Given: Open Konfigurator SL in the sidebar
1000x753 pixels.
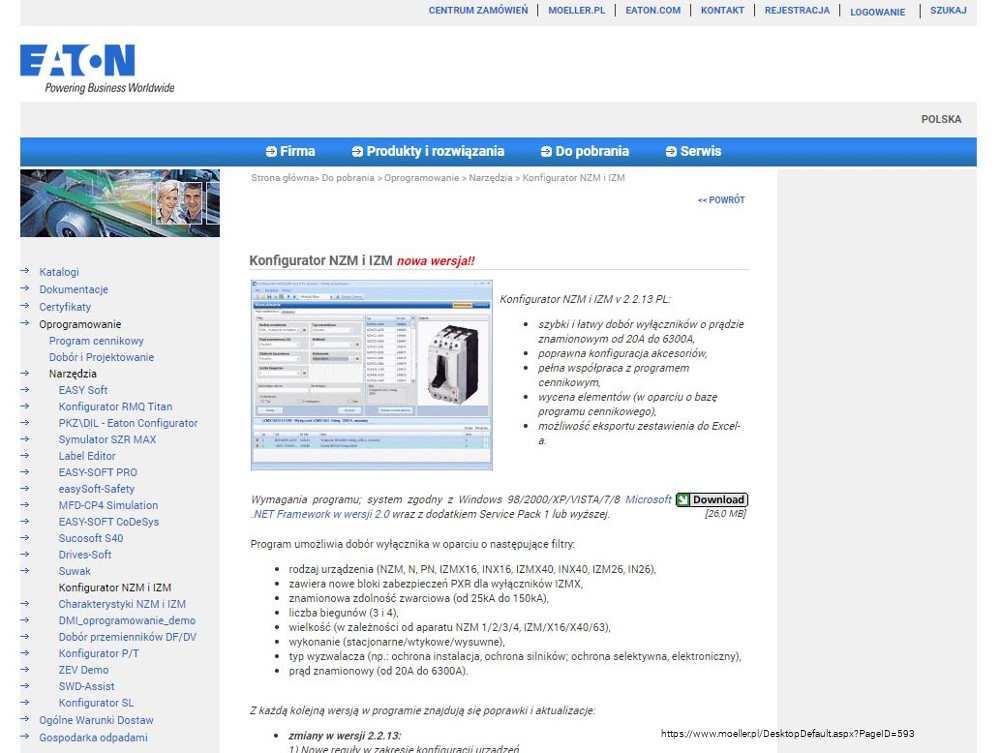Looking at the screenshot, I should pos(96,703).
